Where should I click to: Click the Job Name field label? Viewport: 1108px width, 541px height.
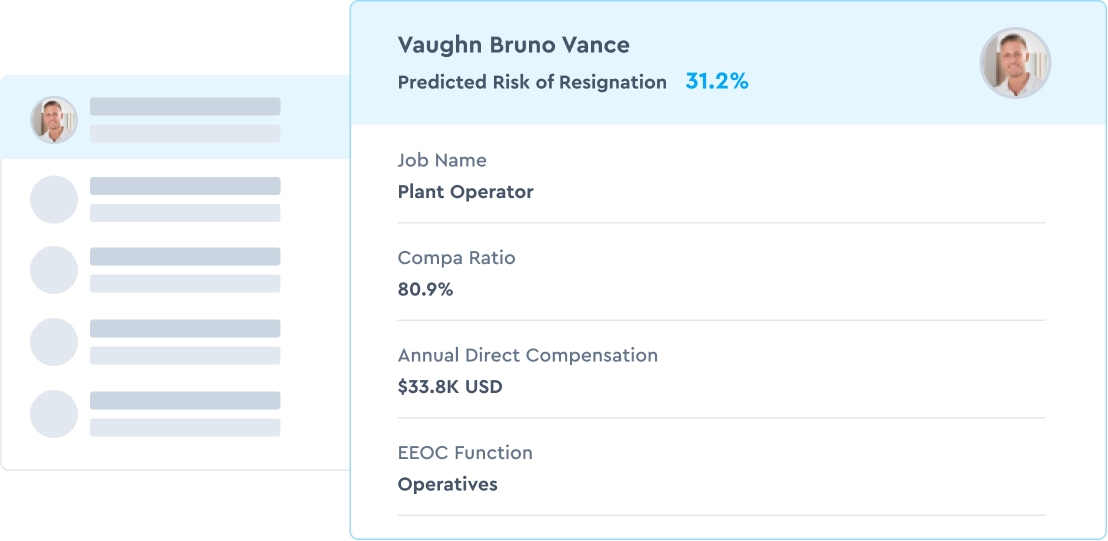(x=442, y=160)
